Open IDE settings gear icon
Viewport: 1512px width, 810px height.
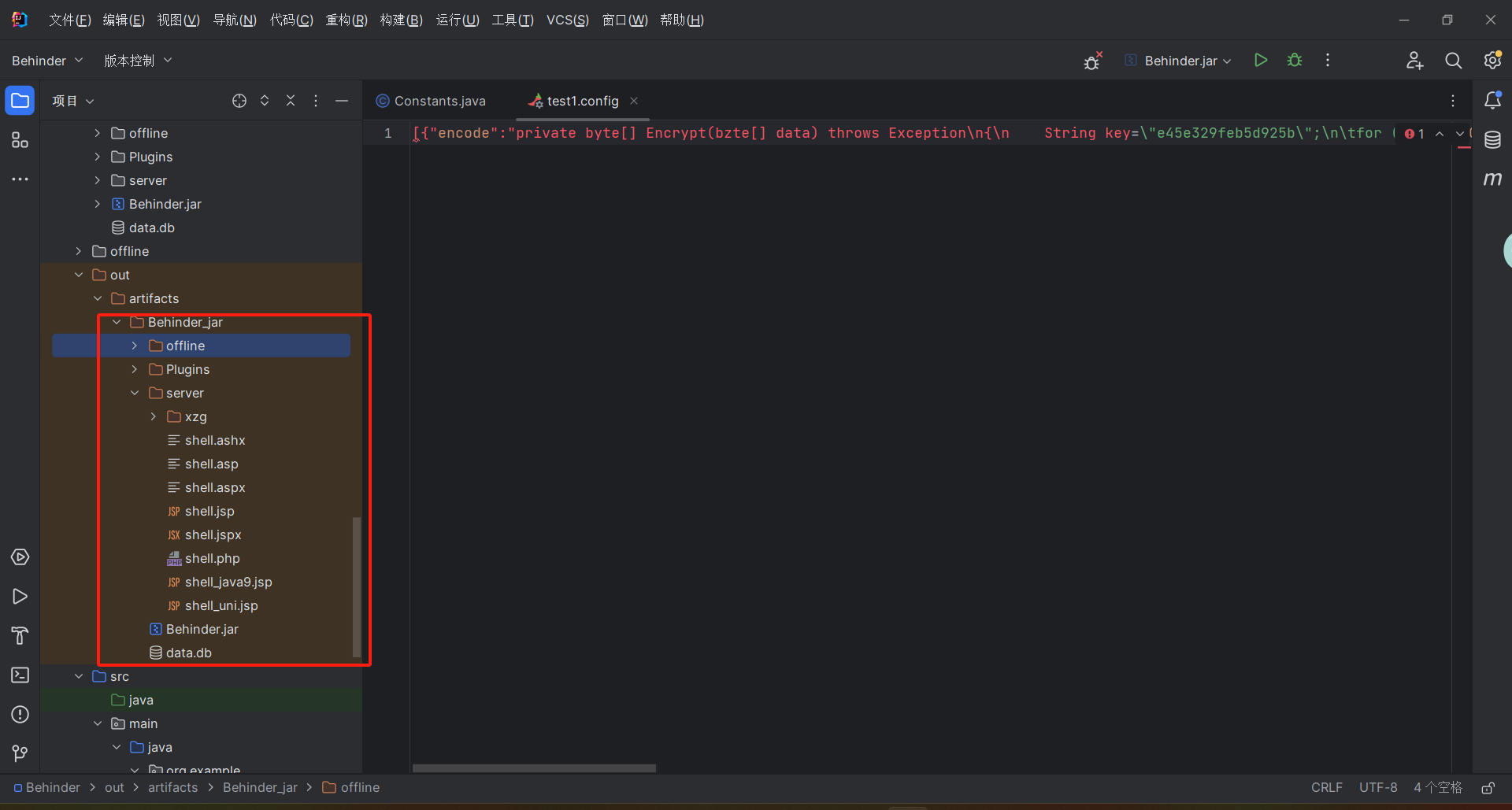(x=1492, y=61)
